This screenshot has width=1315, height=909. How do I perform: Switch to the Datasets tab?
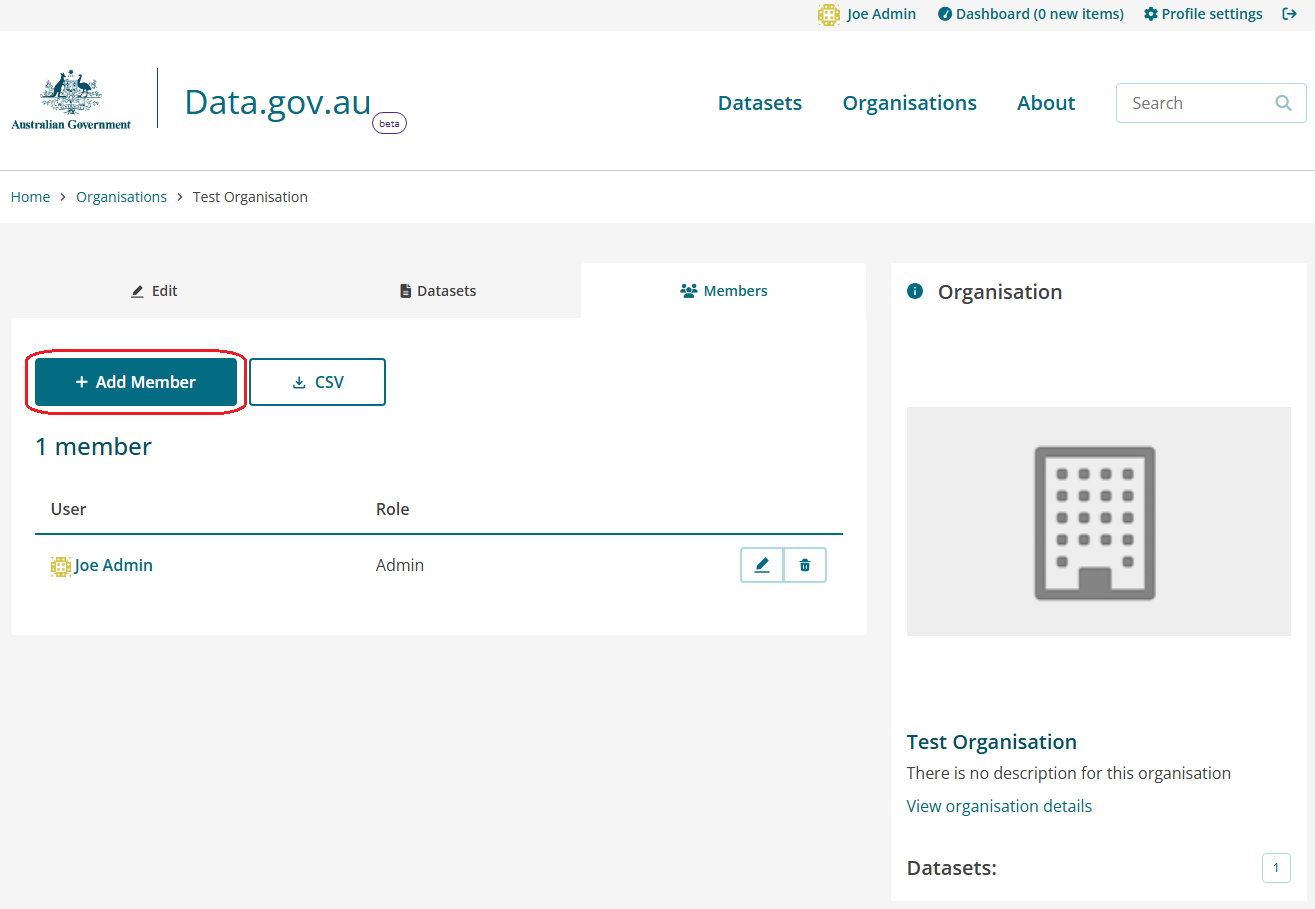(x=438, y=291)
